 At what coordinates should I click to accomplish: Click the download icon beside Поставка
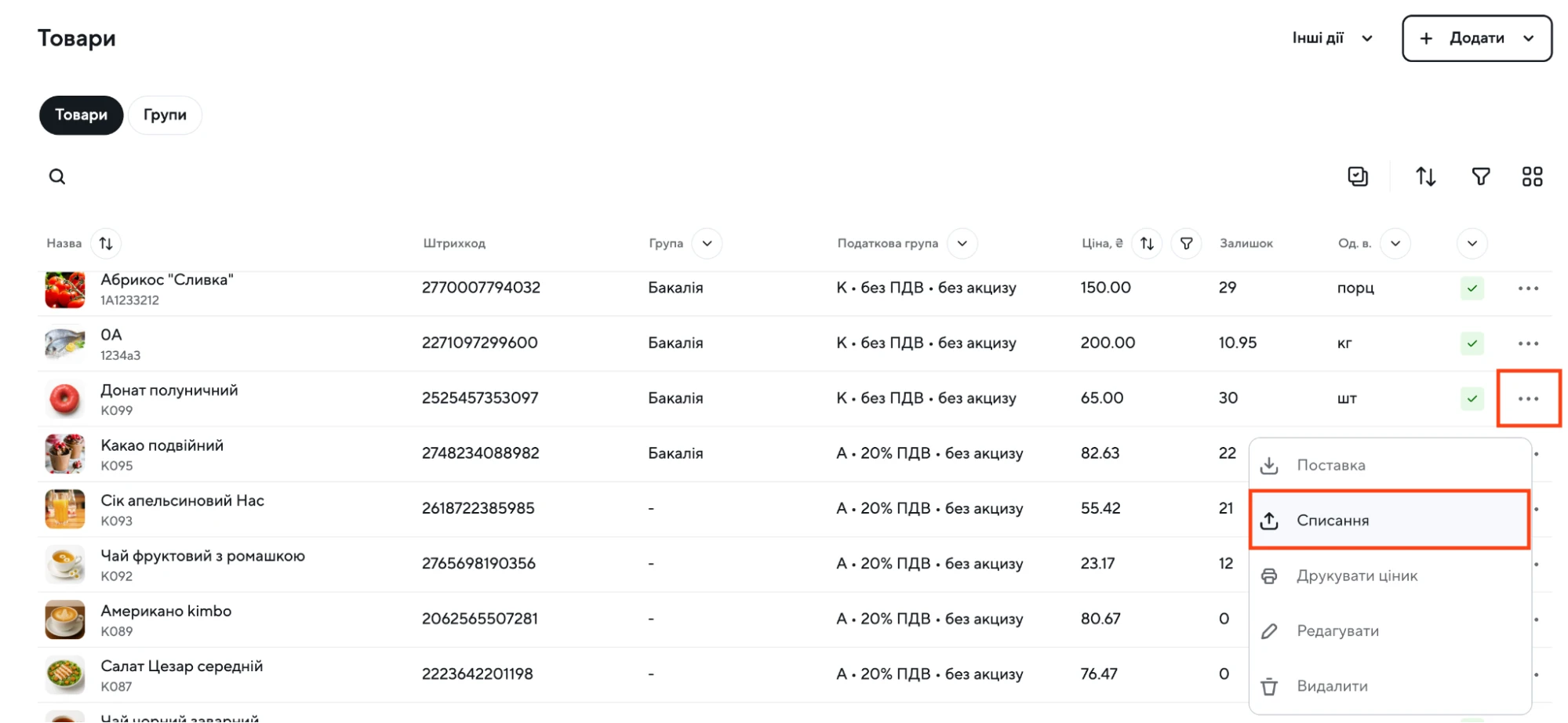1269,466
